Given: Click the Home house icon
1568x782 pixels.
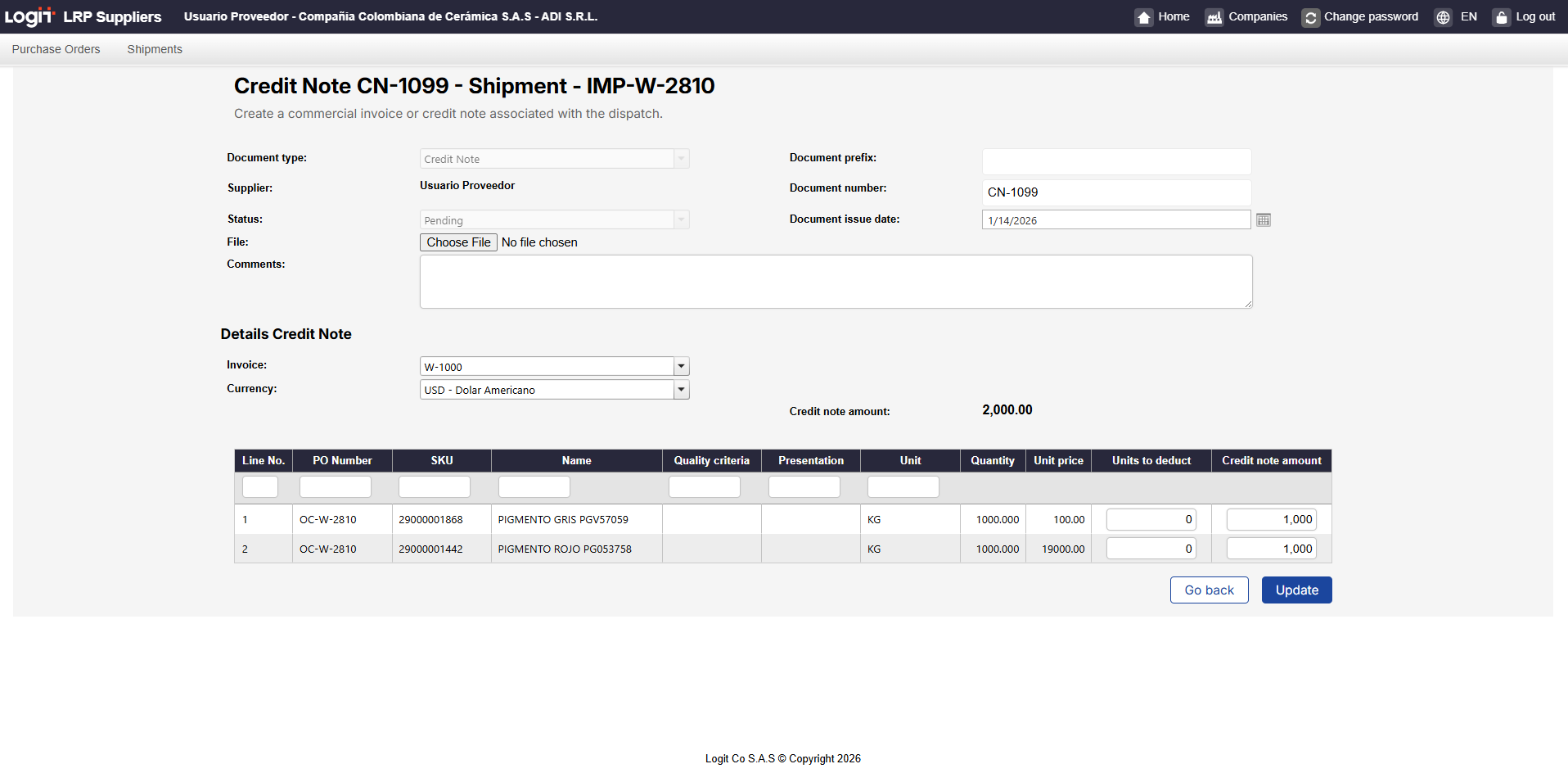Looking at the screenshot, I should point(1143,17).
